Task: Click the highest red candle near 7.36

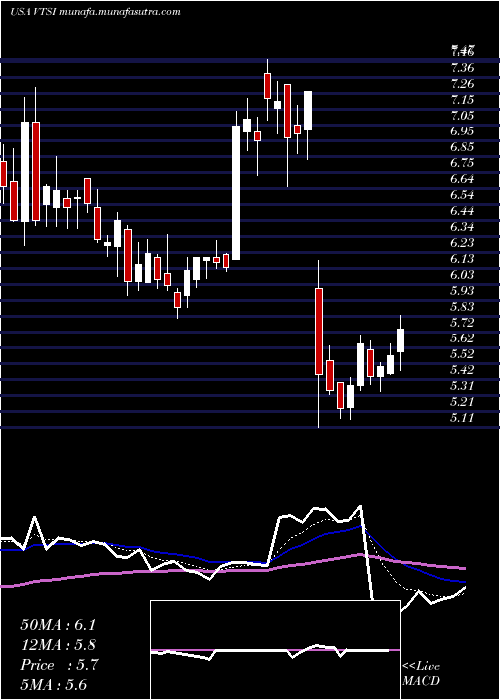Action: (x=267, y=86)
